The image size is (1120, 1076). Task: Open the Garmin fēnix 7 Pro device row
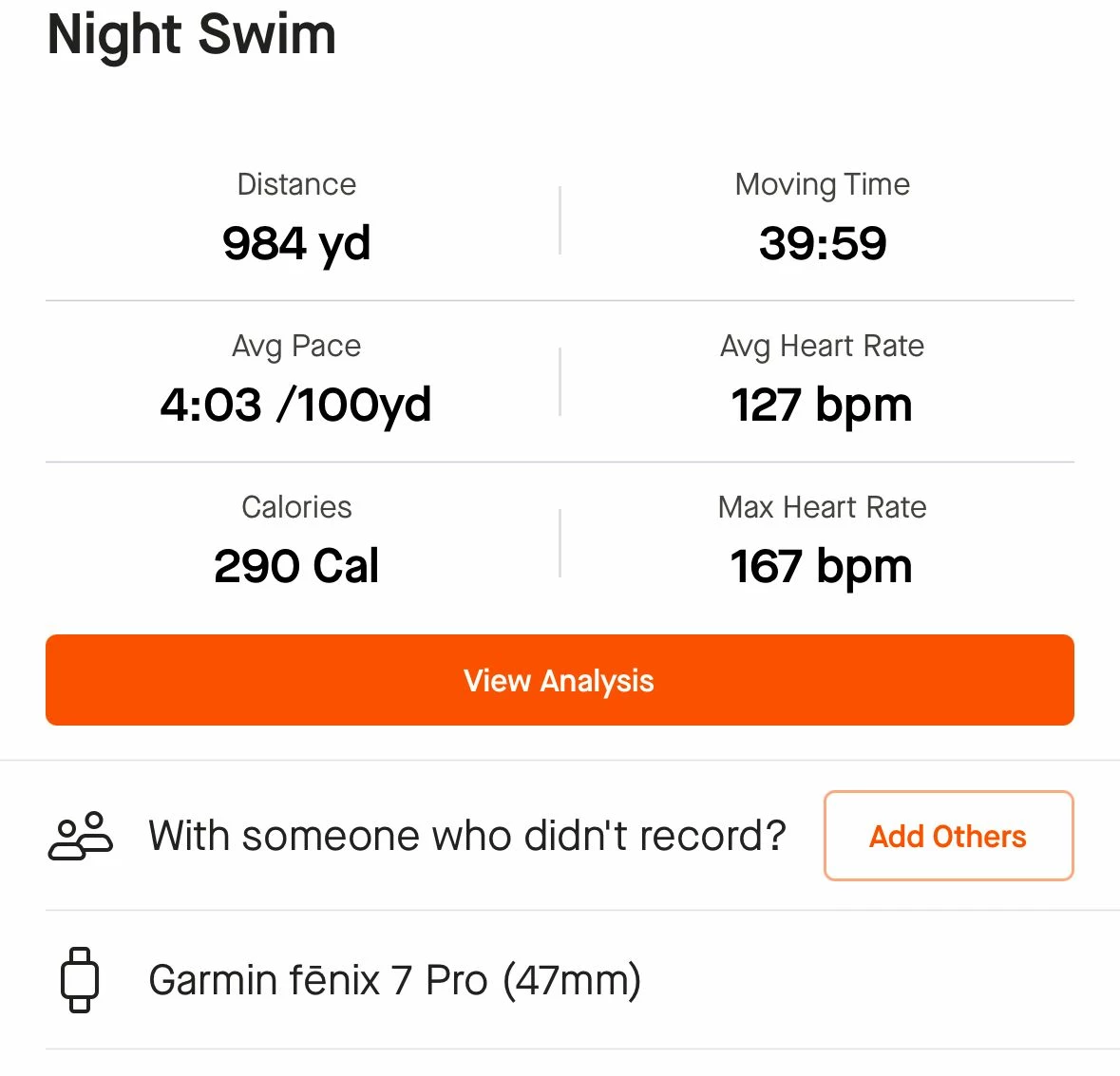tap(560, 980)
